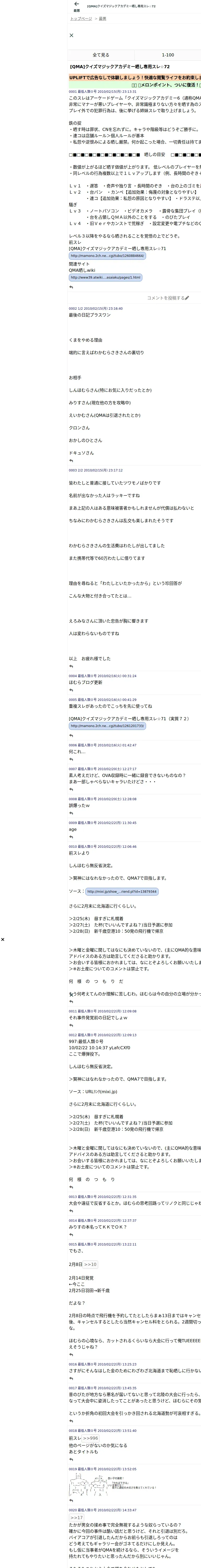Open the atwiki asaiaku pages link
The height and width of the screenshot is (1568, 201).
click(x=105, y=277)
